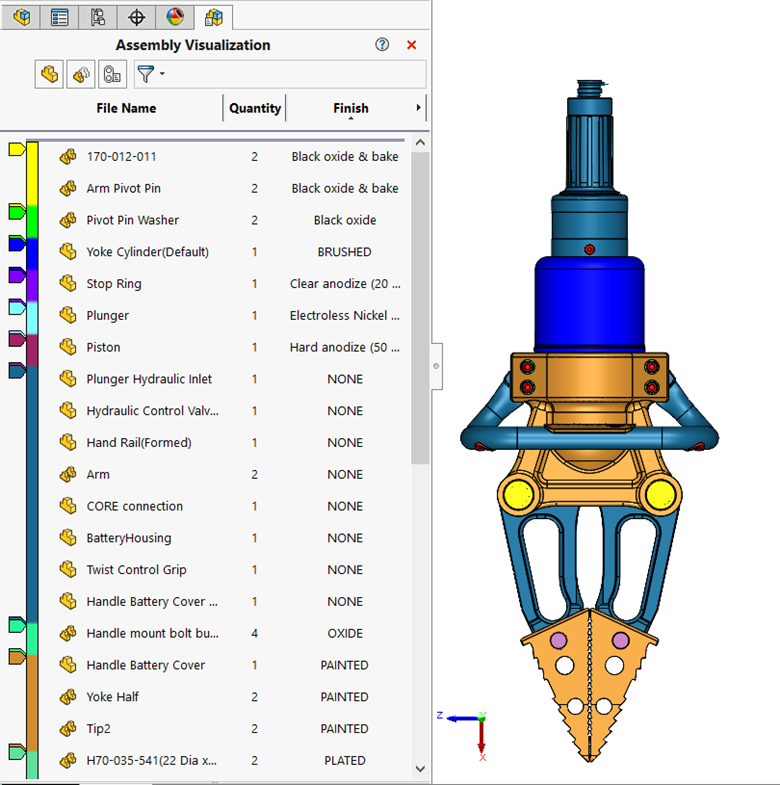Select the orange color slider marker

(x=17, y=657)
